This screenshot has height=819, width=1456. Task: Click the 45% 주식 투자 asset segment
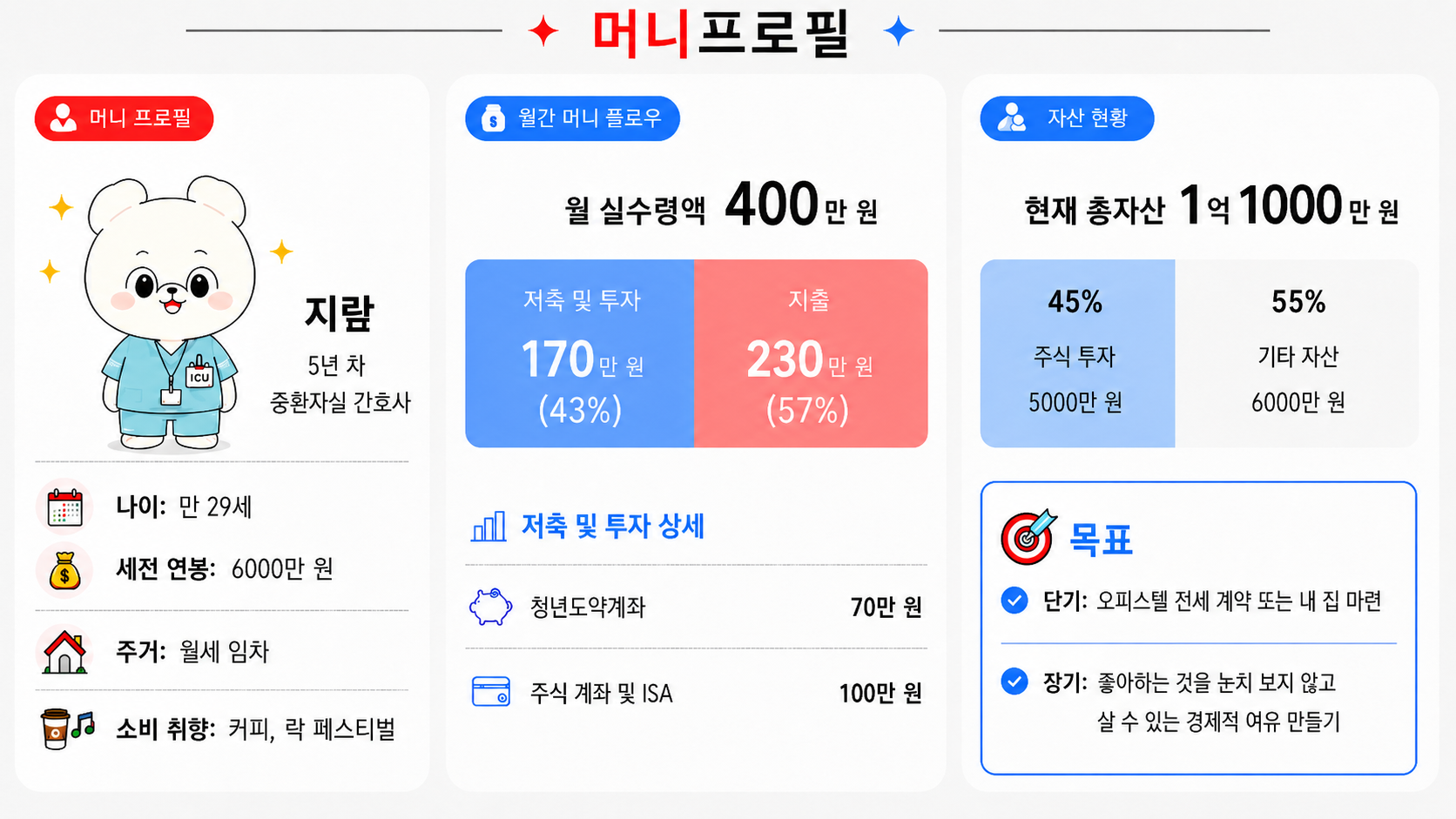1077,353
